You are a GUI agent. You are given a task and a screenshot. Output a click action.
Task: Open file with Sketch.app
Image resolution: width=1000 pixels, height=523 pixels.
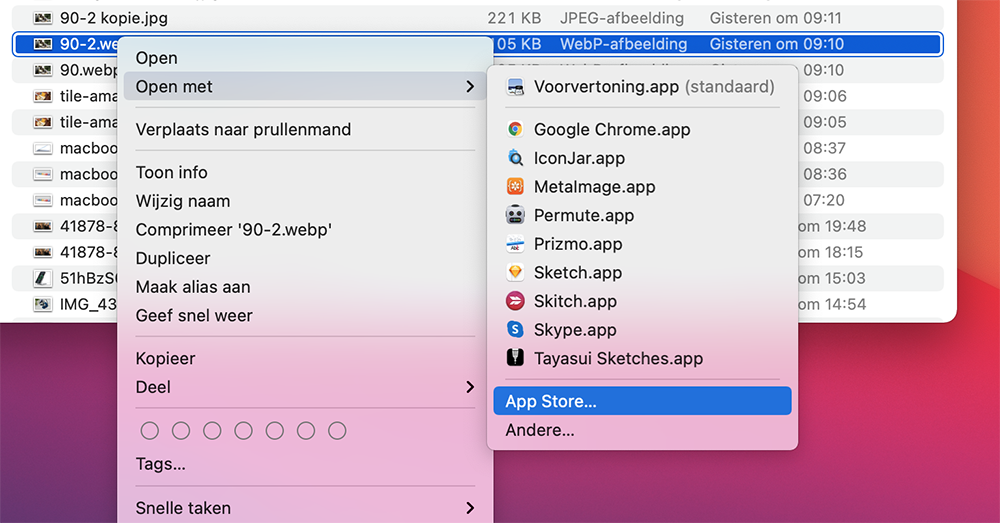click(642, 272)
